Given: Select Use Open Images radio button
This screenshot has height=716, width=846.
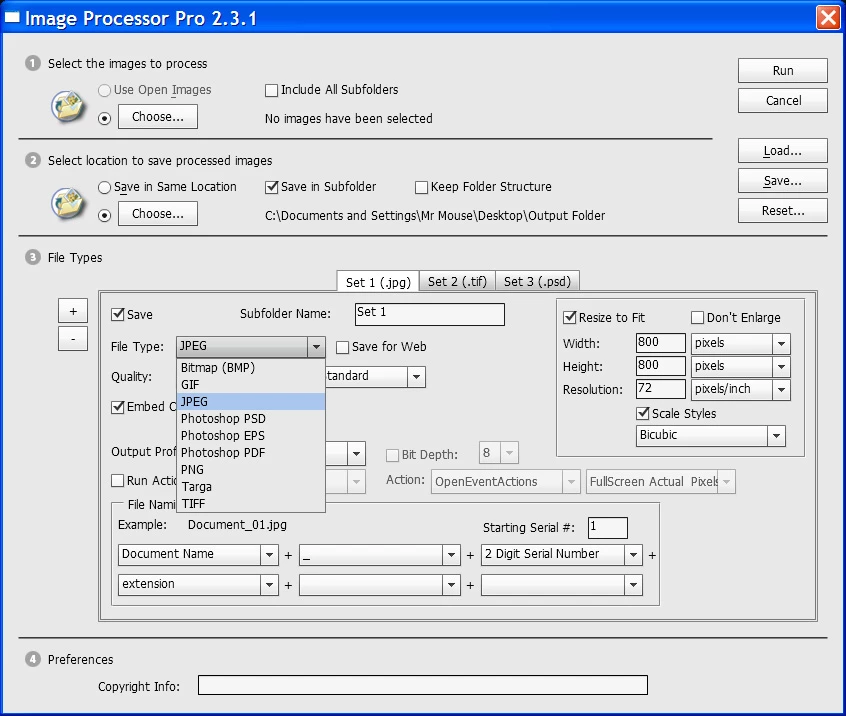Looking at the screenshot, I should [105, 90].
